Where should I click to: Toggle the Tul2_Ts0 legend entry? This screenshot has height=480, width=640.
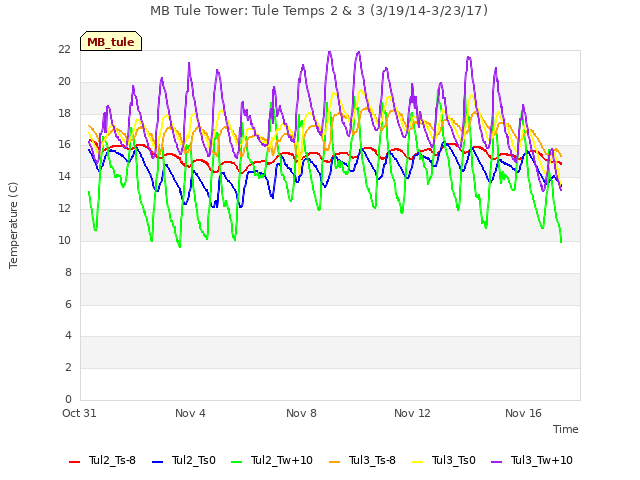pyautogui.click(x=184, y=460)
